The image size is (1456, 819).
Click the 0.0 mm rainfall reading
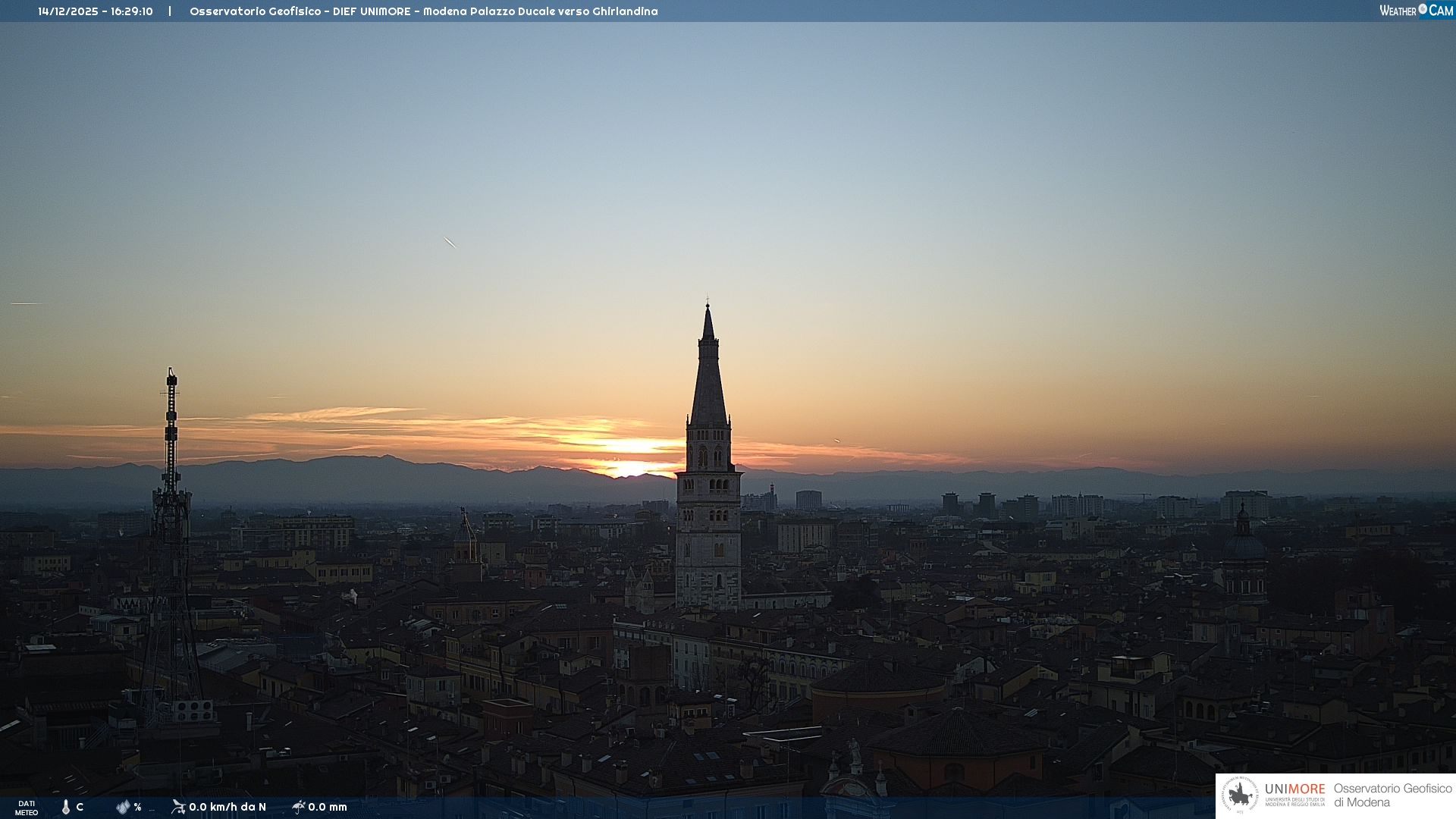coord(328,807)
